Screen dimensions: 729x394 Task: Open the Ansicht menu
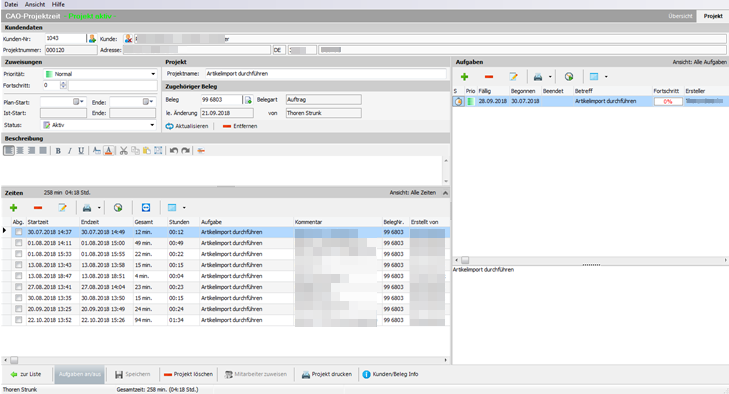(x=35, y=4)
